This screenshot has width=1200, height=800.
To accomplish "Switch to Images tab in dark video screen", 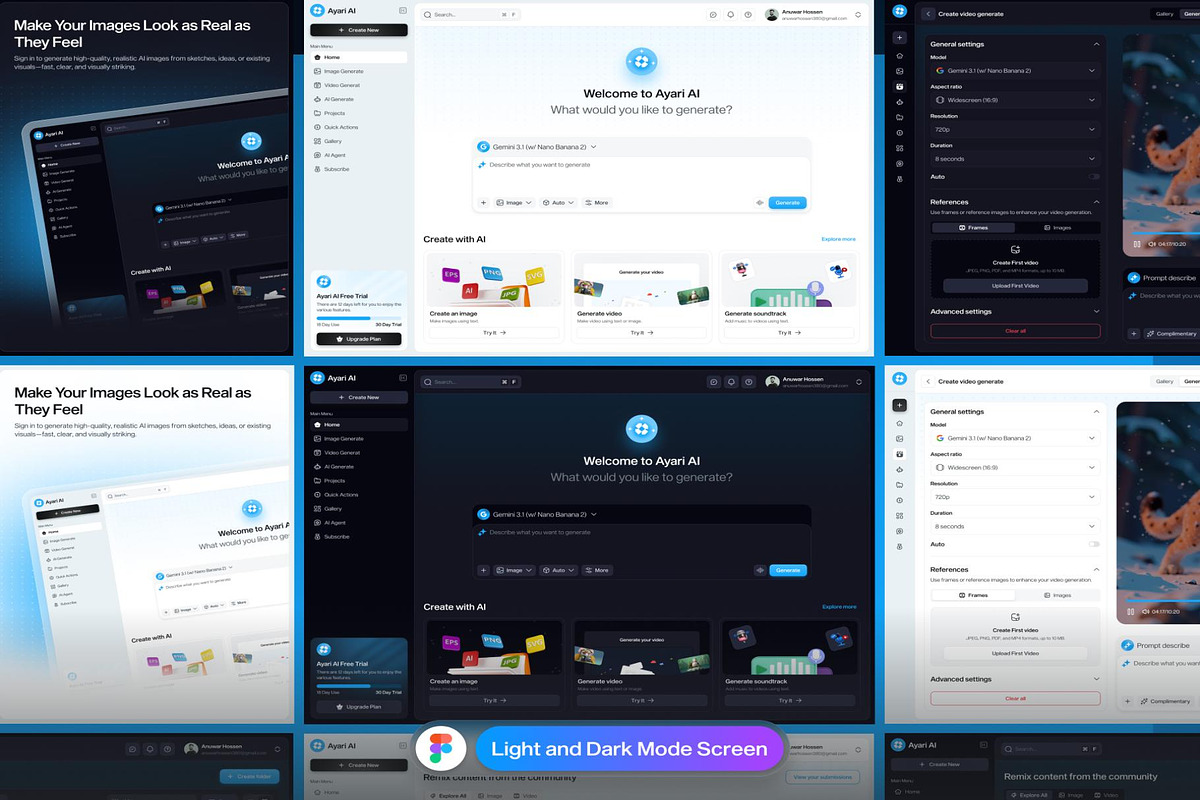I will (1057, 228).
